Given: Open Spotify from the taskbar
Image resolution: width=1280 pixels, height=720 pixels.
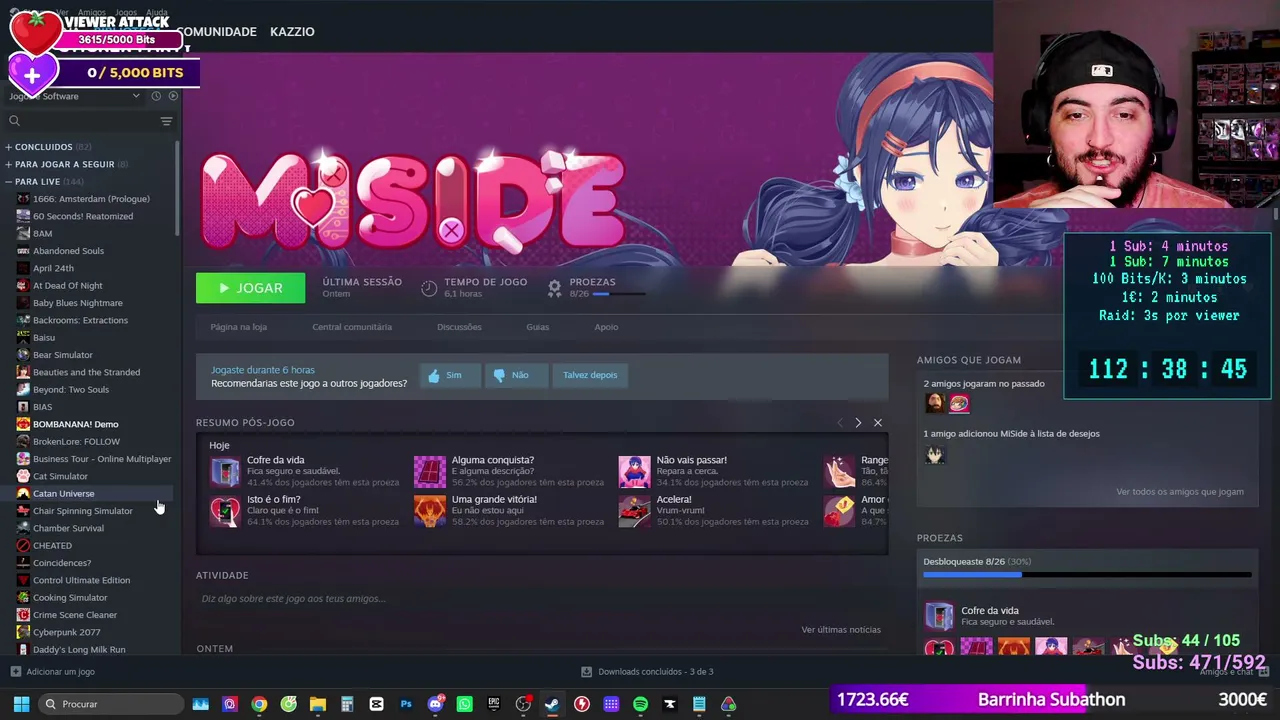Looking at the screenshot, I should click(640, 704).
